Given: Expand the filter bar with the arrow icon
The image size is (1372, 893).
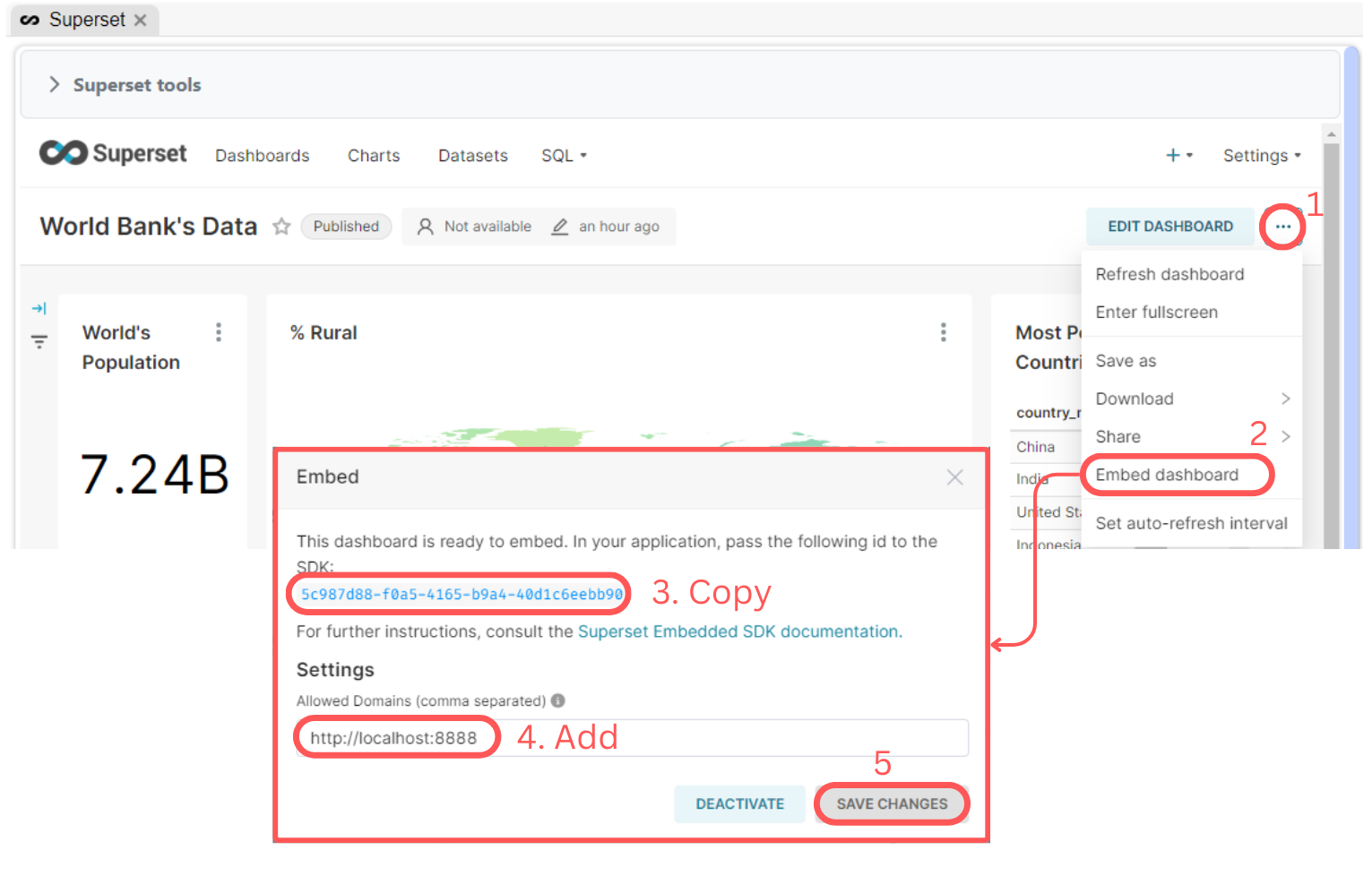Looking at the screenshot, I should pos(39,309).
